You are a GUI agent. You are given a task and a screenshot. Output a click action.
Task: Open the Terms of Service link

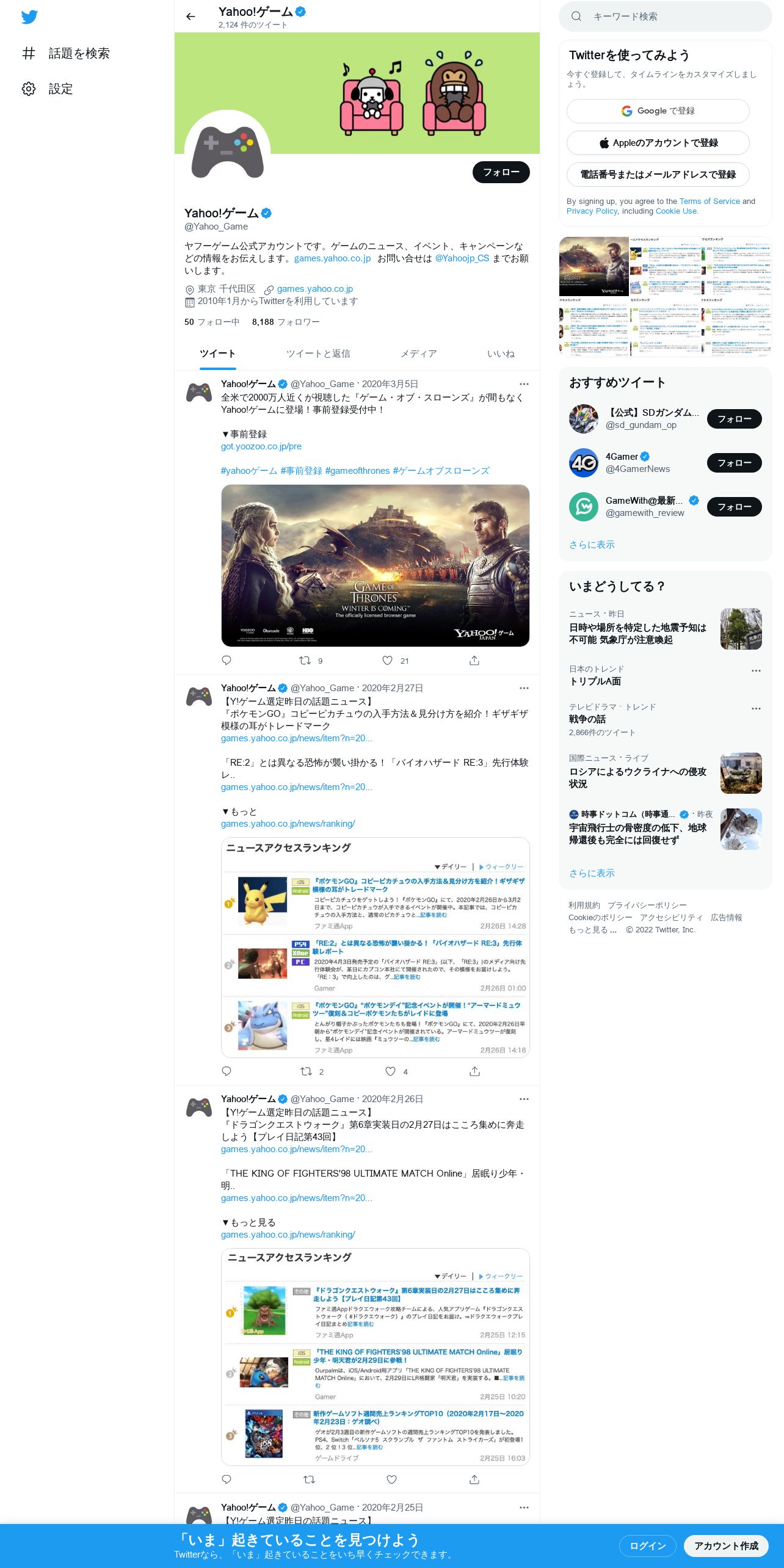pyautogui.click(x=710, y=201)
